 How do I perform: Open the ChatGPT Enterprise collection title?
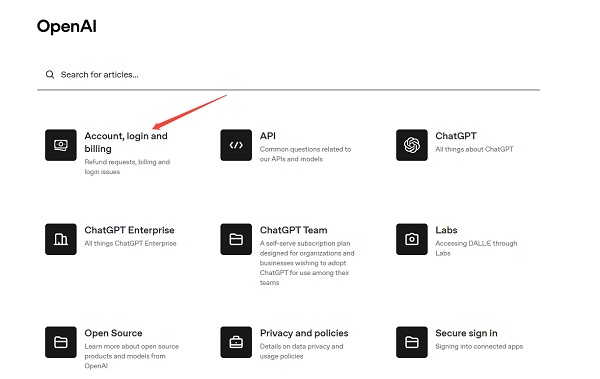click(x=129, y=230)
